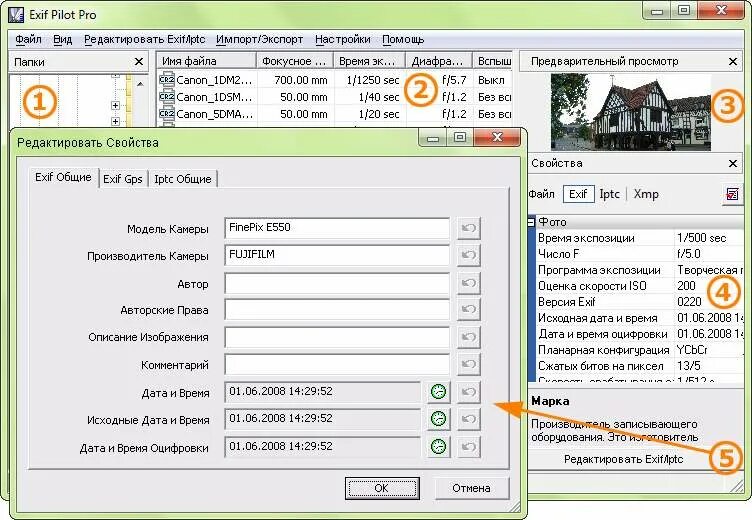Revert the Исходные Дата и Время value
This screenshot has width=752, height=520.
click(468, 419)
